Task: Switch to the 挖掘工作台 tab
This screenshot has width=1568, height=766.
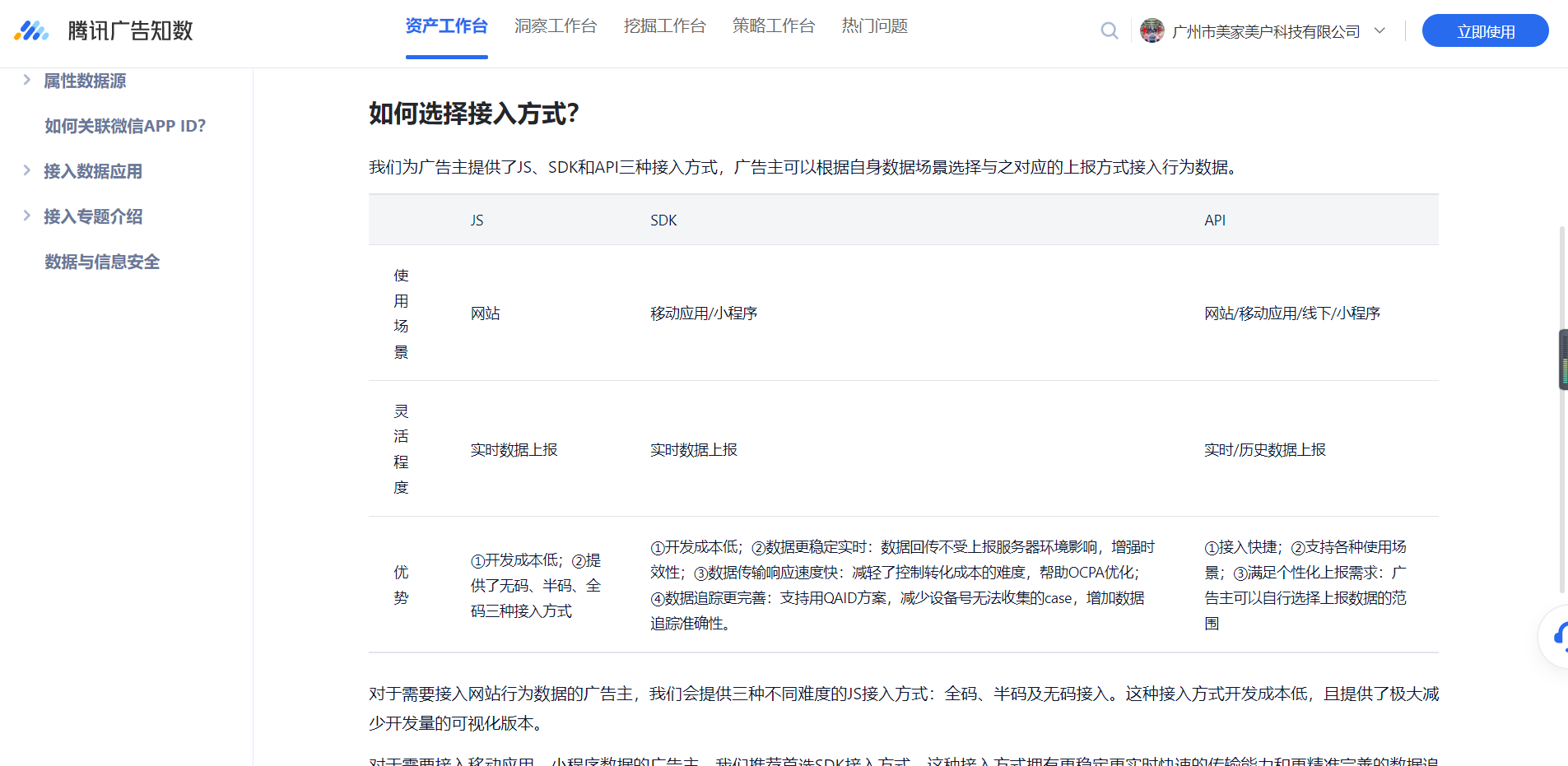Action: pos(664,26)
